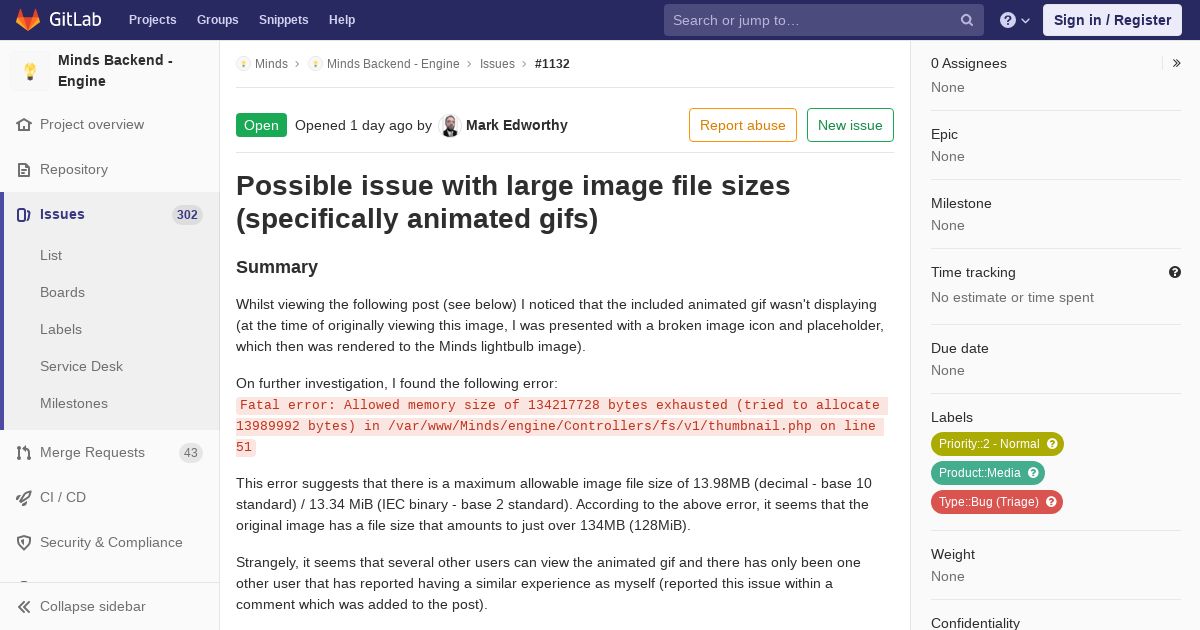This screenshot has height=630, width=1200.
Task: Click the Minds breadcrumb lightbulb icon
Action: click(x=243, y=64)
